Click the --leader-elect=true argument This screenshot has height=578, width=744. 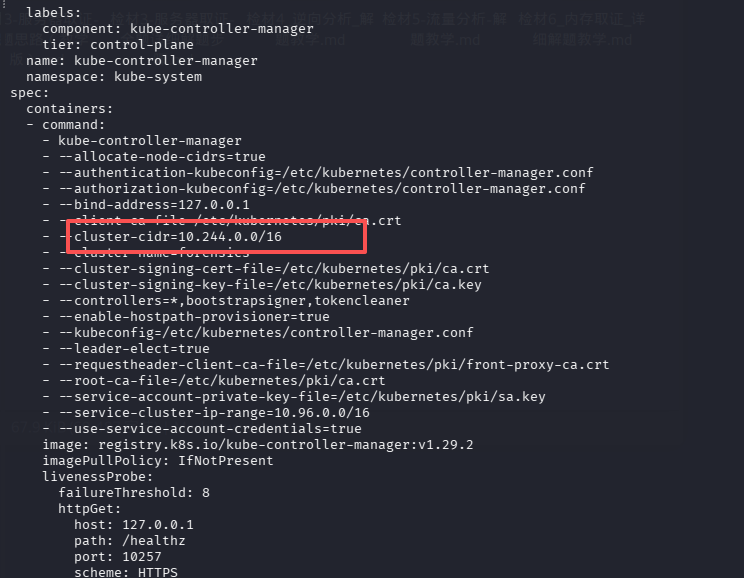click(x=134, y=348)
